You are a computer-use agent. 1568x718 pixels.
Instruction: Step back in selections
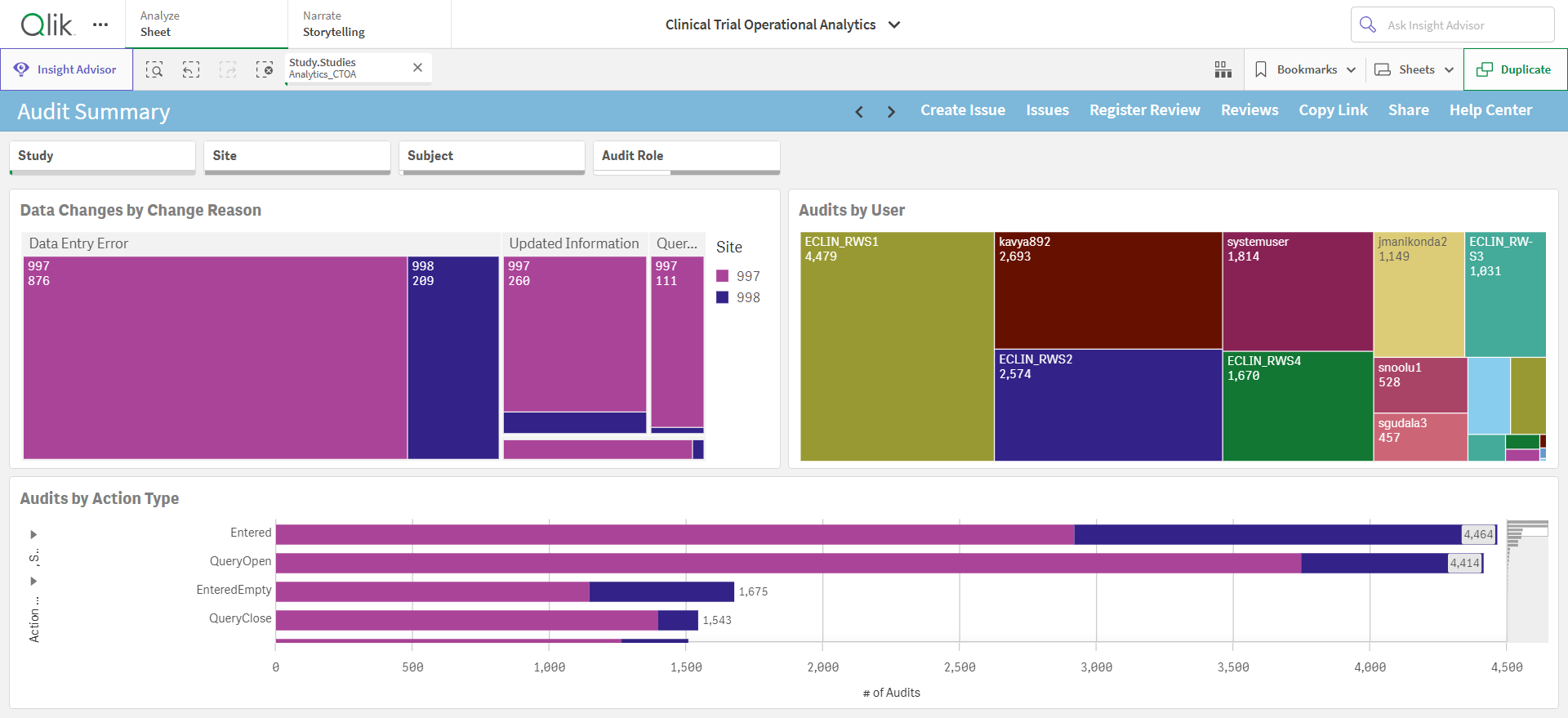191,69
